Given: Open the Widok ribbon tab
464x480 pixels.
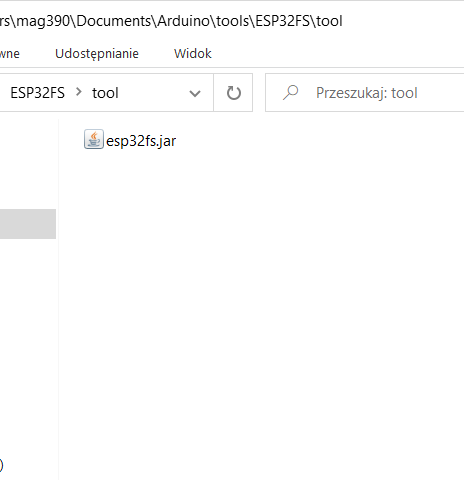Looking at the screenshot, I should [x=193, y=54].
